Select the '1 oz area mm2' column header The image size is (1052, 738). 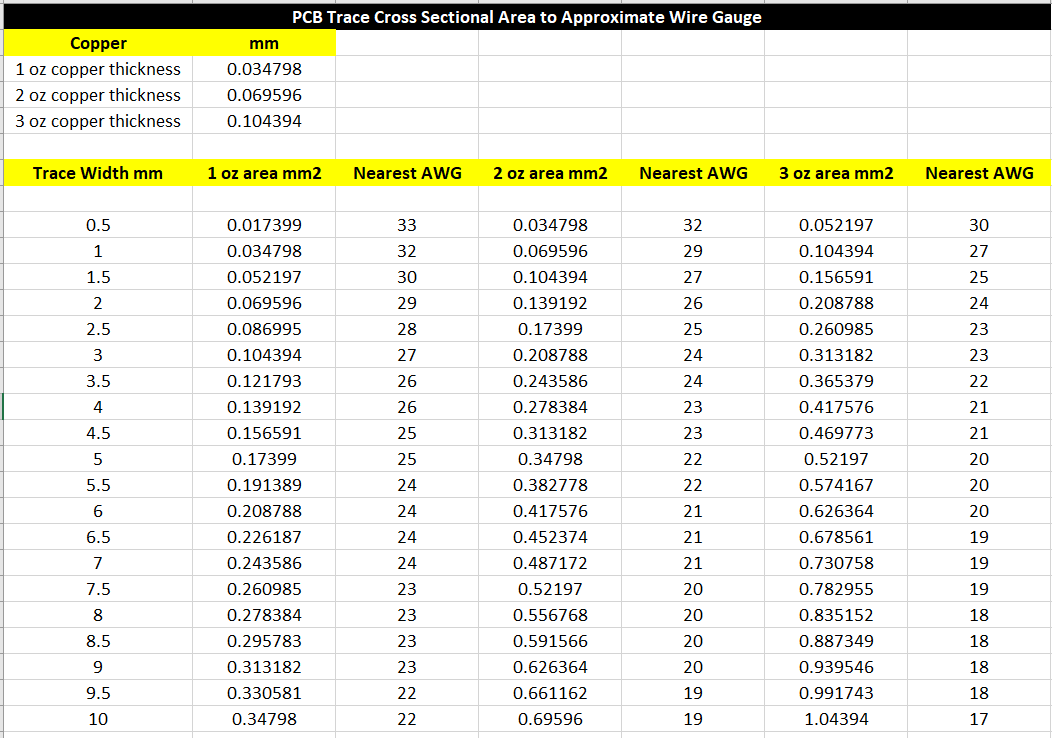coord(264,173)
